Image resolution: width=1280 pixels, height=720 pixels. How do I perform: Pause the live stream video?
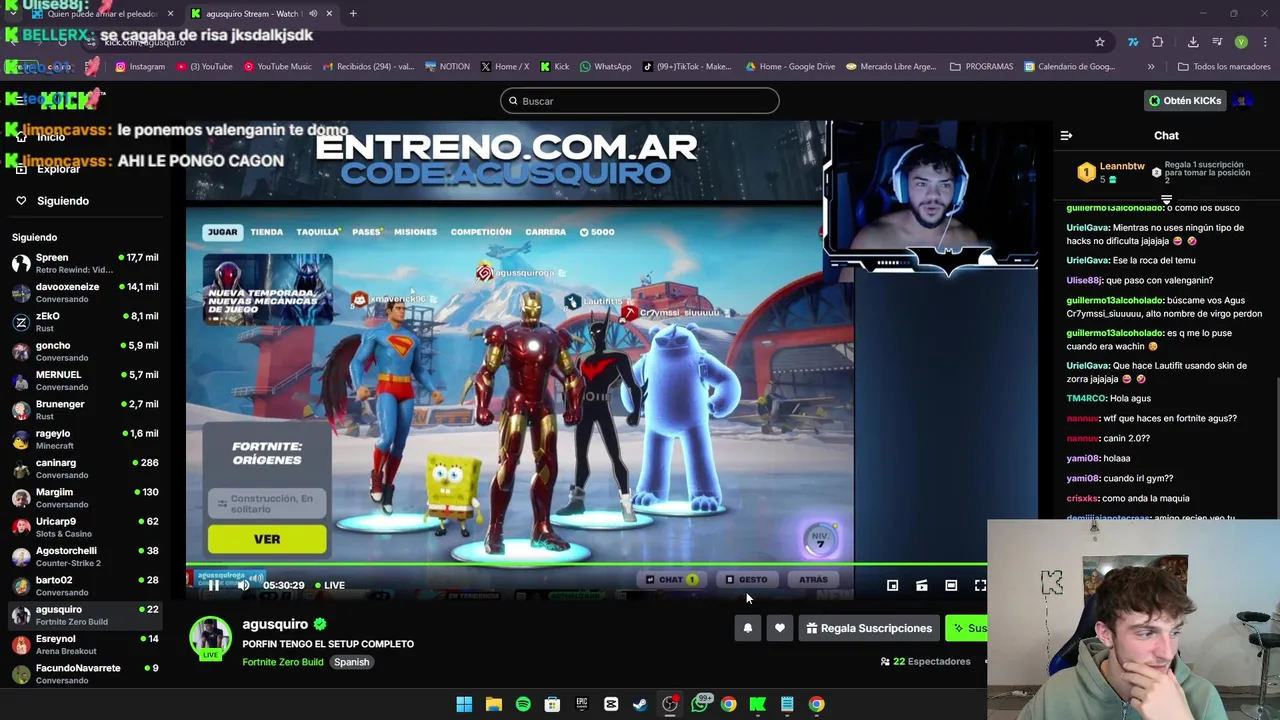coord(213,586)
